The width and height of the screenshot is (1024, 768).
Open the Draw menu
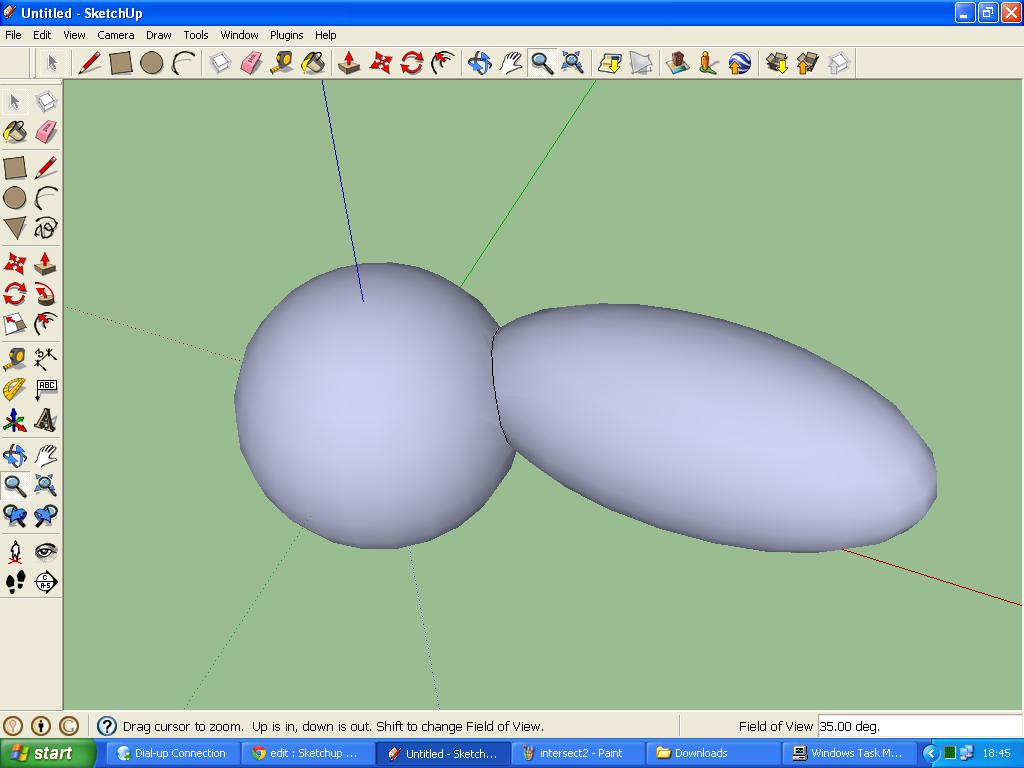pos(158,35)
